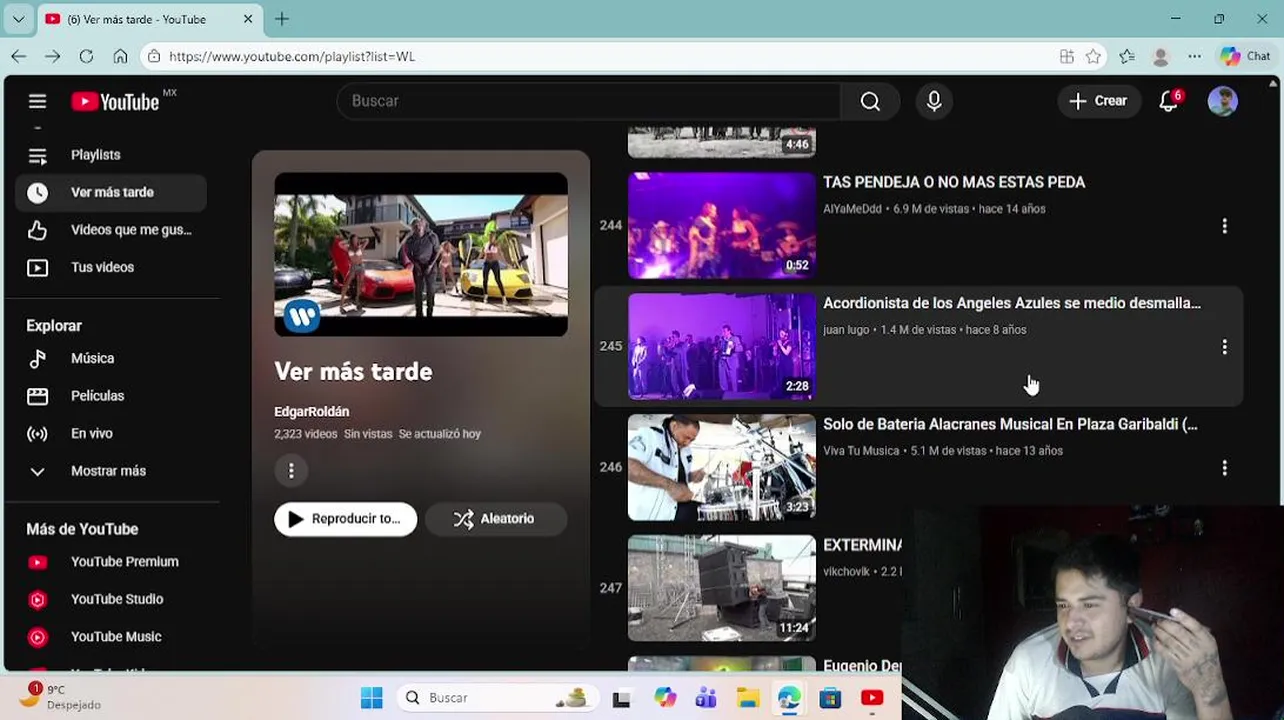The width and height of the screenshot is (1284, 720).
Task: Go to the YouTube home logo
Action: [x=116, y=101]
